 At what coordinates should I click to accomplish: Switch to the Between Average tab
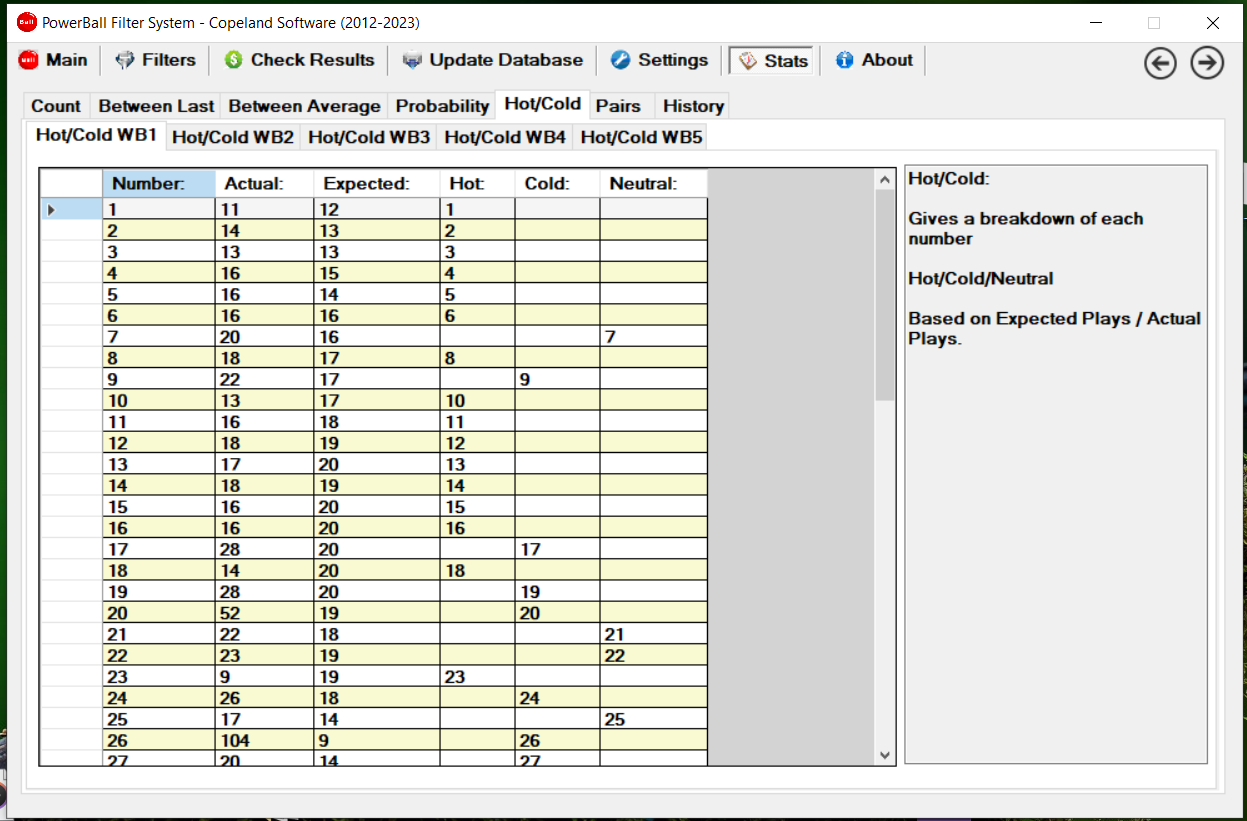pos(304,106)
